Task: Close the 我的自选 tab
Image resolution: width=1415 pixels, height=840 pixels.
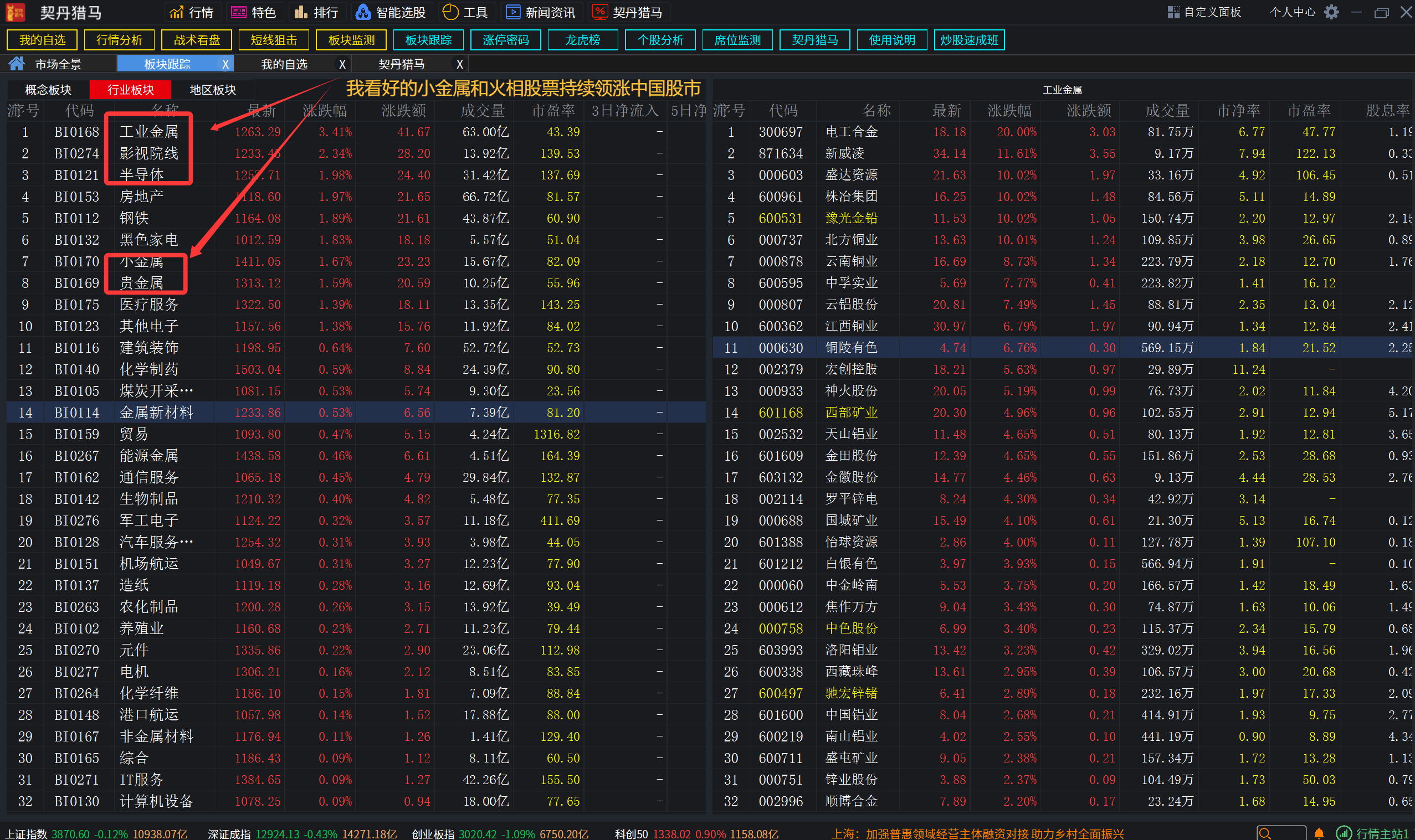Action: tap(342, 64)
